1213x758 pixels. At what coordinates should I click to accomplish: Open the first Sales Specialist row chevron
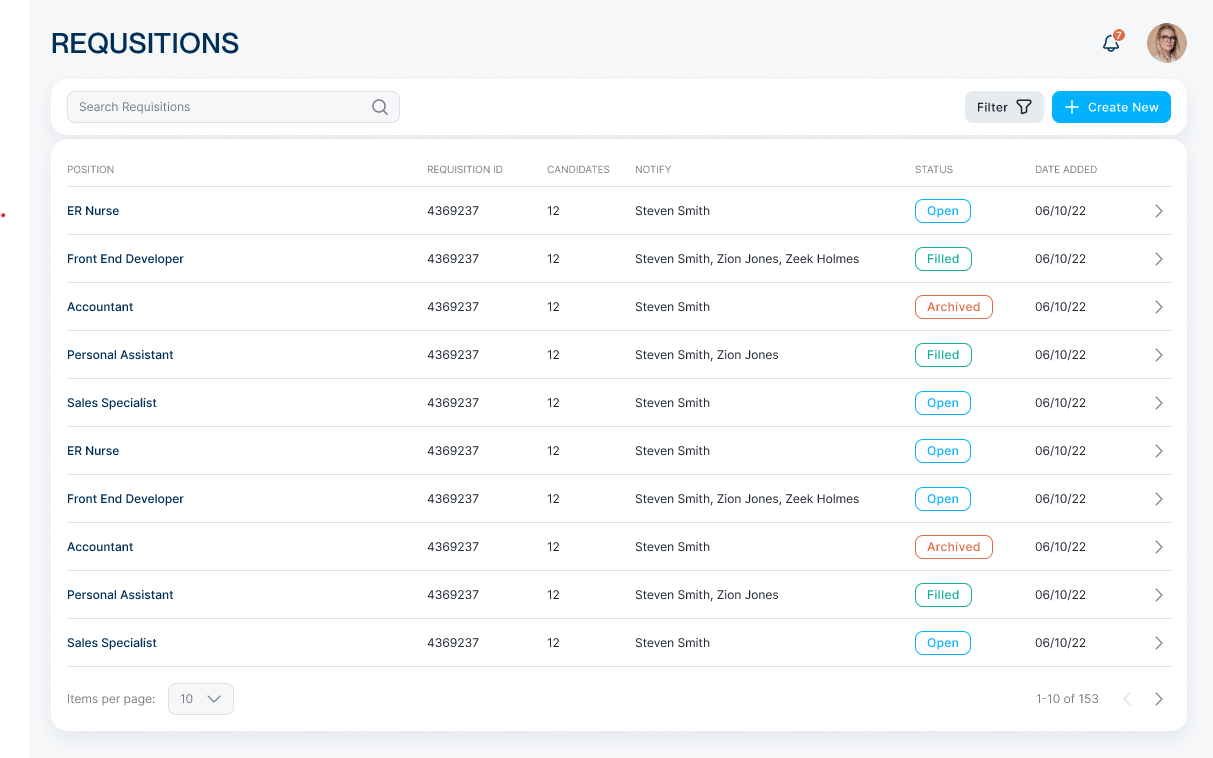[1159, 403]
